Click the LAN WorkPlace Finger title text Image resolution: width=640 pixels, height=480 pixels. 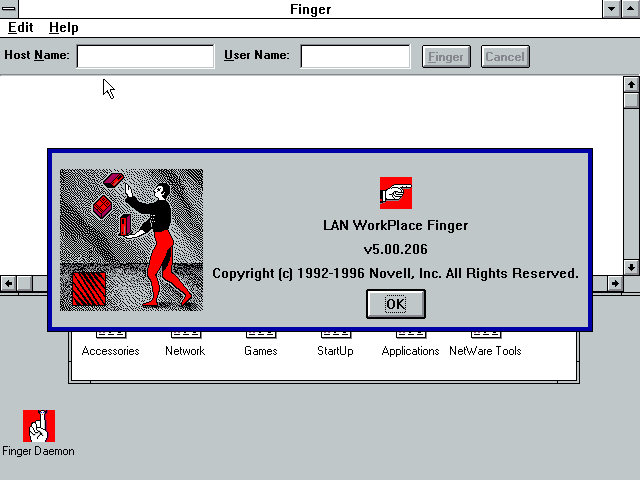pyautogui.click(x=396, y=225)
